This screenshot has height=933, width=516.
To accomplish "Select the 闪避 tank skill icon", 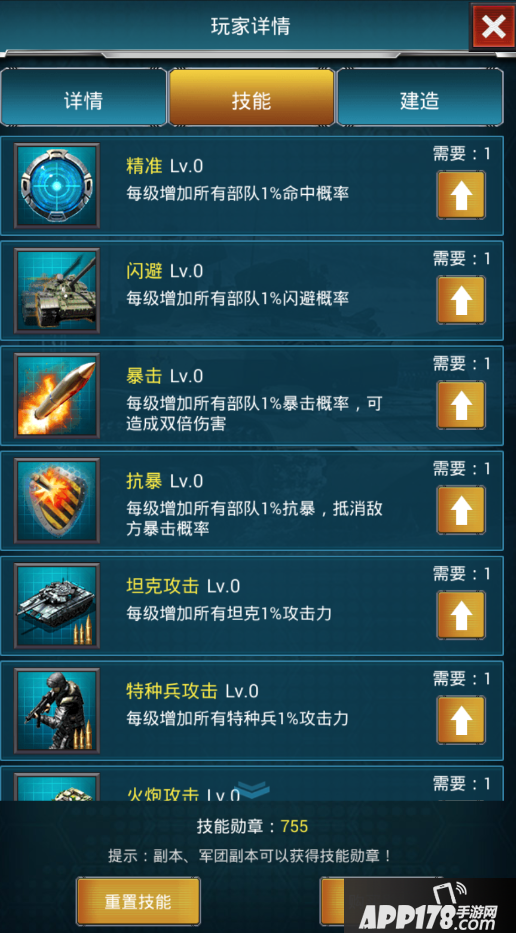I will pos(57,290).
